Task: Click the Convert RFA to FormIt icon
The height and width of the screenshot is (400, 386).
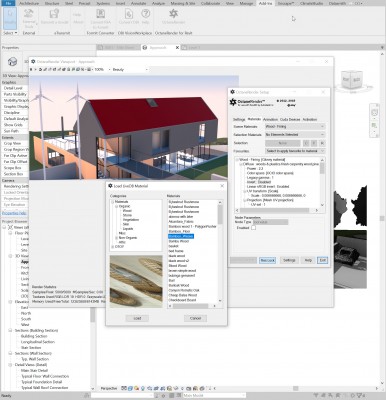Action: 100,14
